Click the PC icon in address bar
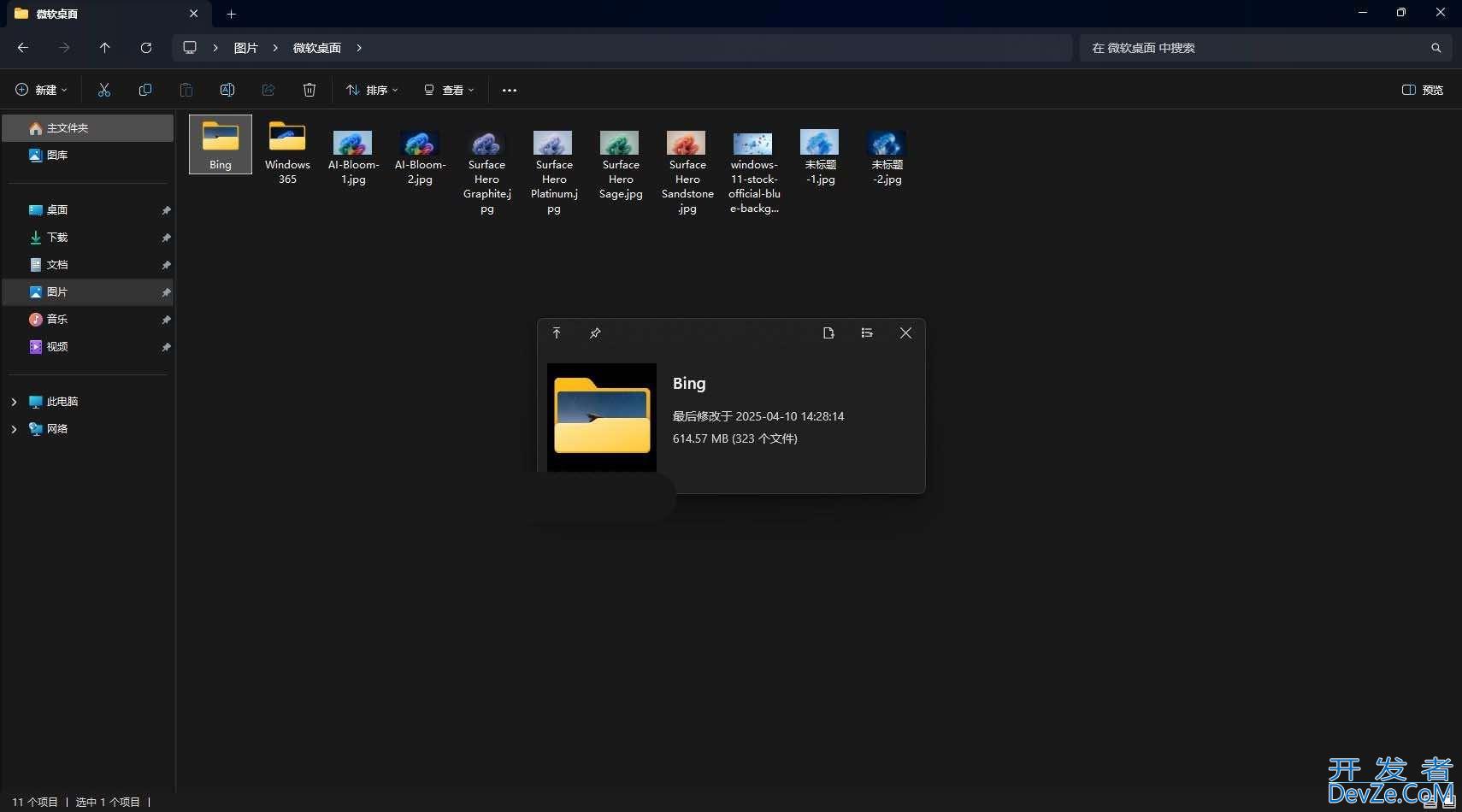The width and height of the screenshot is (1462, 812). tap(190, 48)
